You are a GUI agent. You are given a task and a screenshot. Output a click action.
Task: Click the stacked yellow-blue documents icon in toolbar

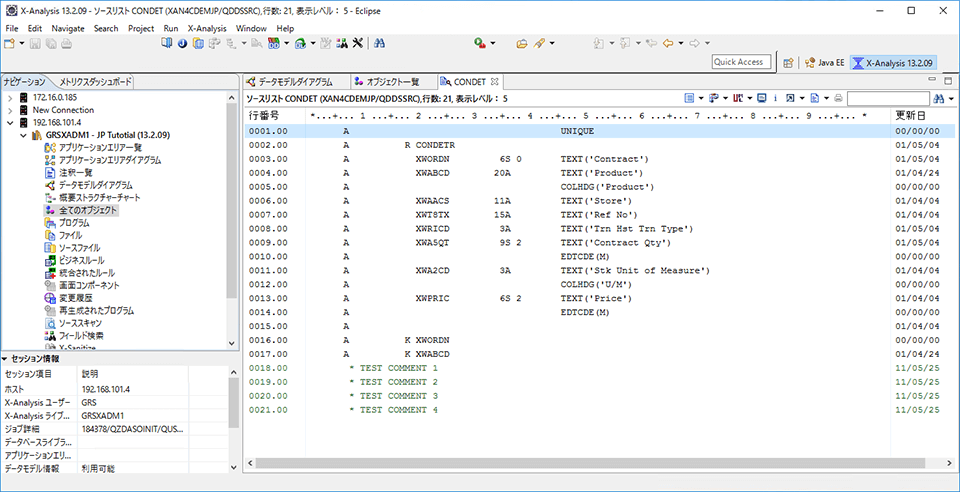[198, 43]
